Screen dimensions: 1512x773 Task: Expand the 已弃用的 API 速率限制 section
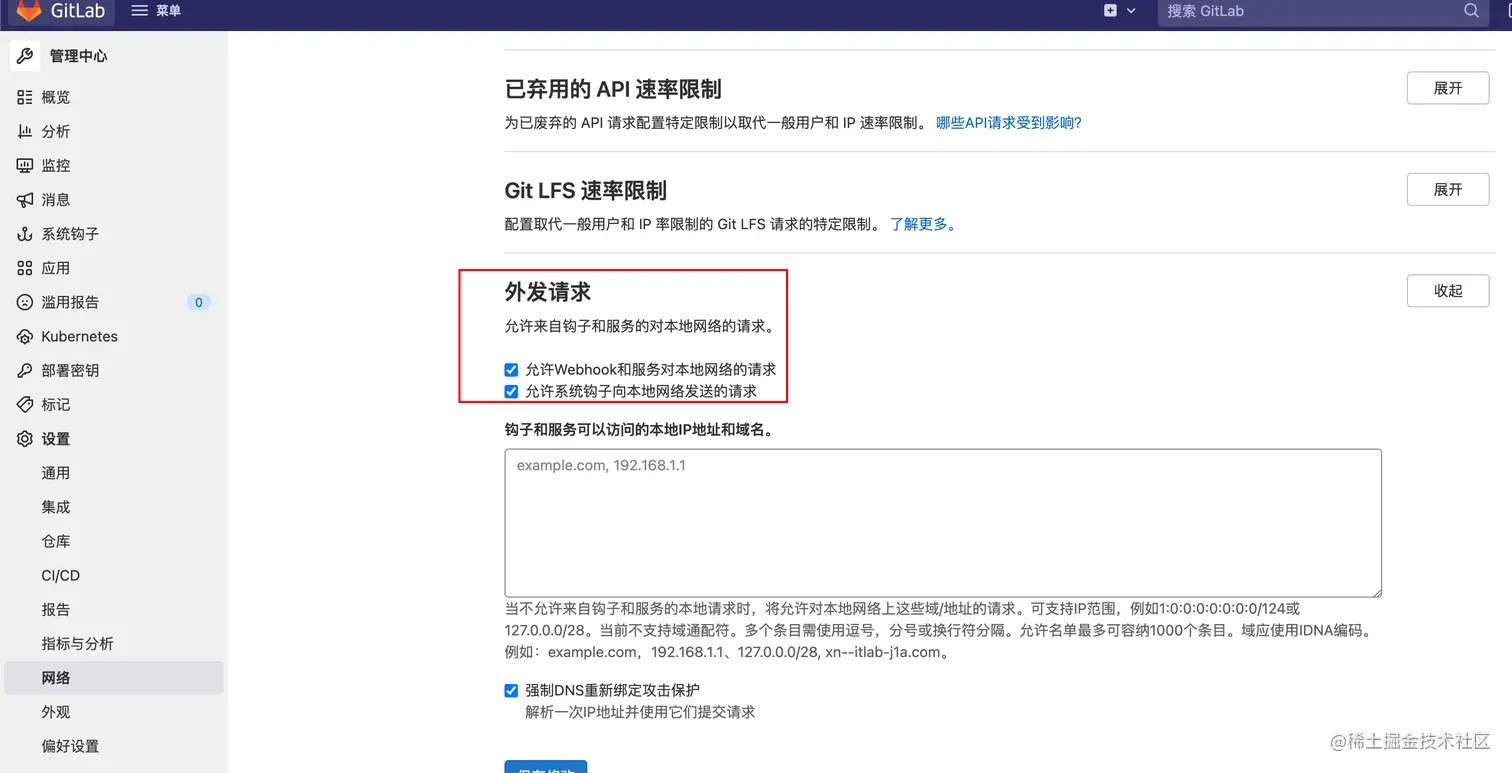click(1448, 88)
